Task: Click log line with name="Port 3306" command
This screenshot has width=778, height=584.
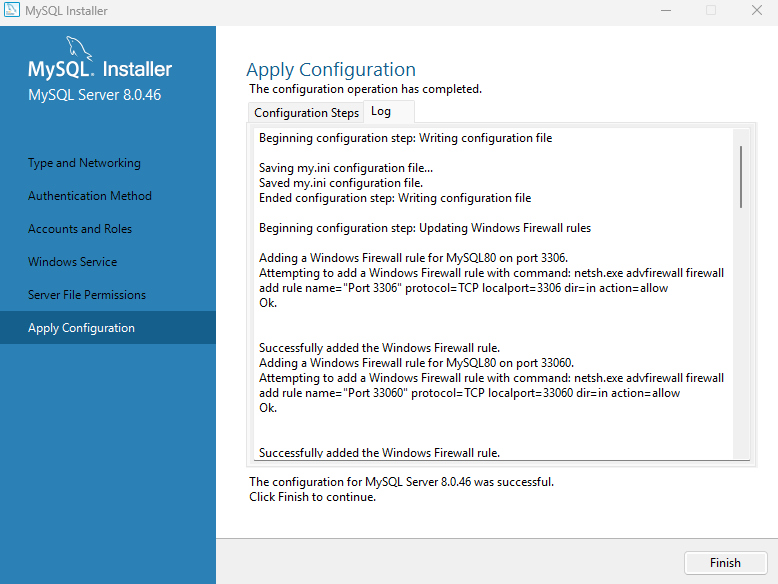Action: tap(463, 288)
